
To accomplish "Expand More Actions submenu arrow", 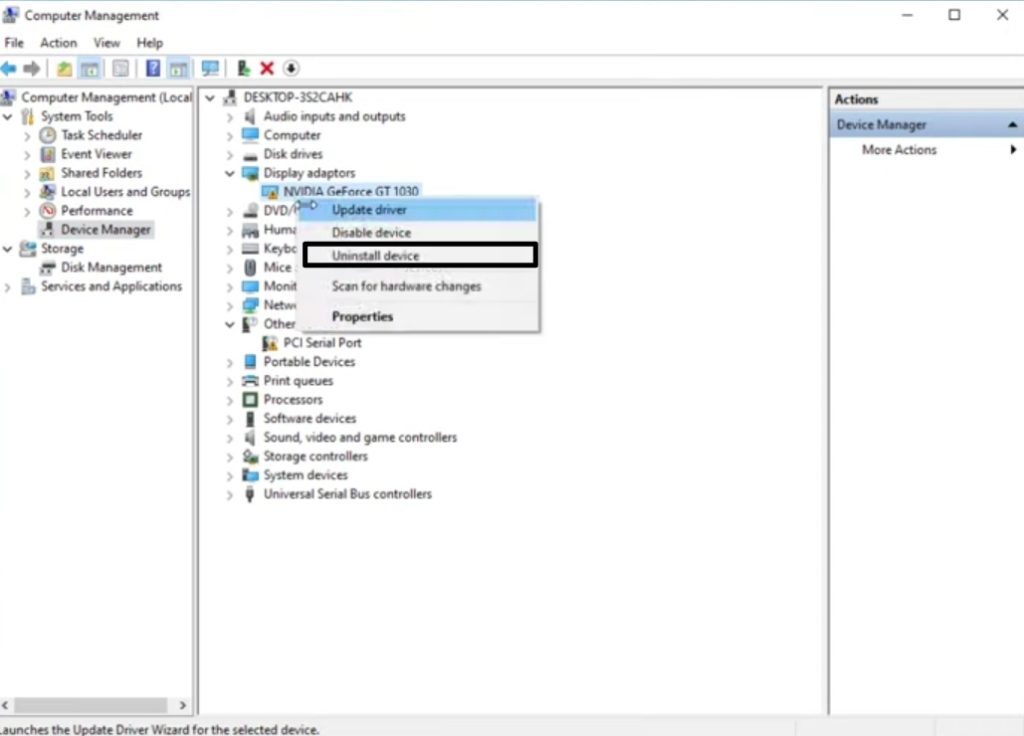I will coord(1013,150).
